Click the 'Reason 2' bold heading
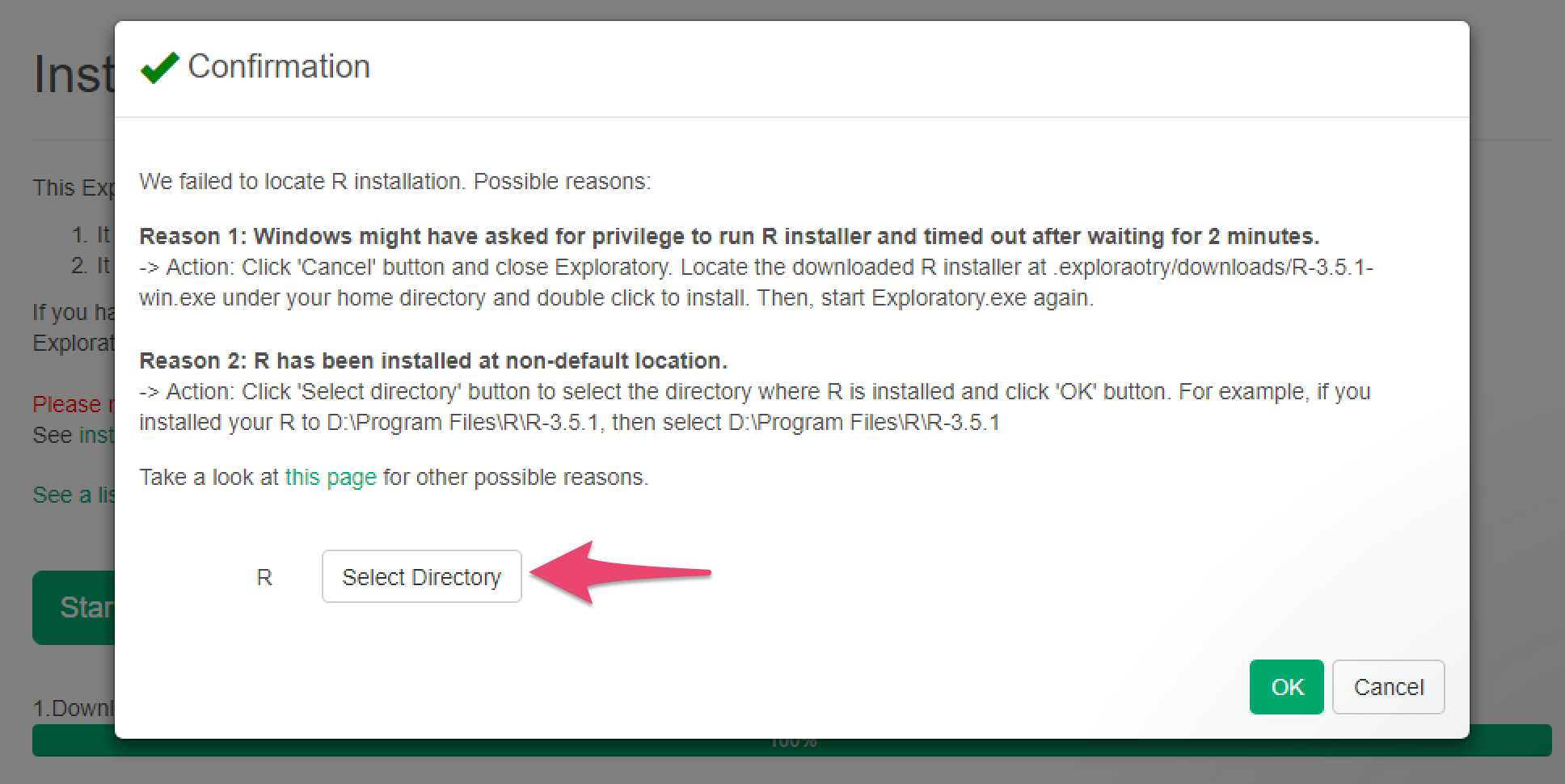Viewport: 1565px width, 784px height. click(x=433, y=360)
